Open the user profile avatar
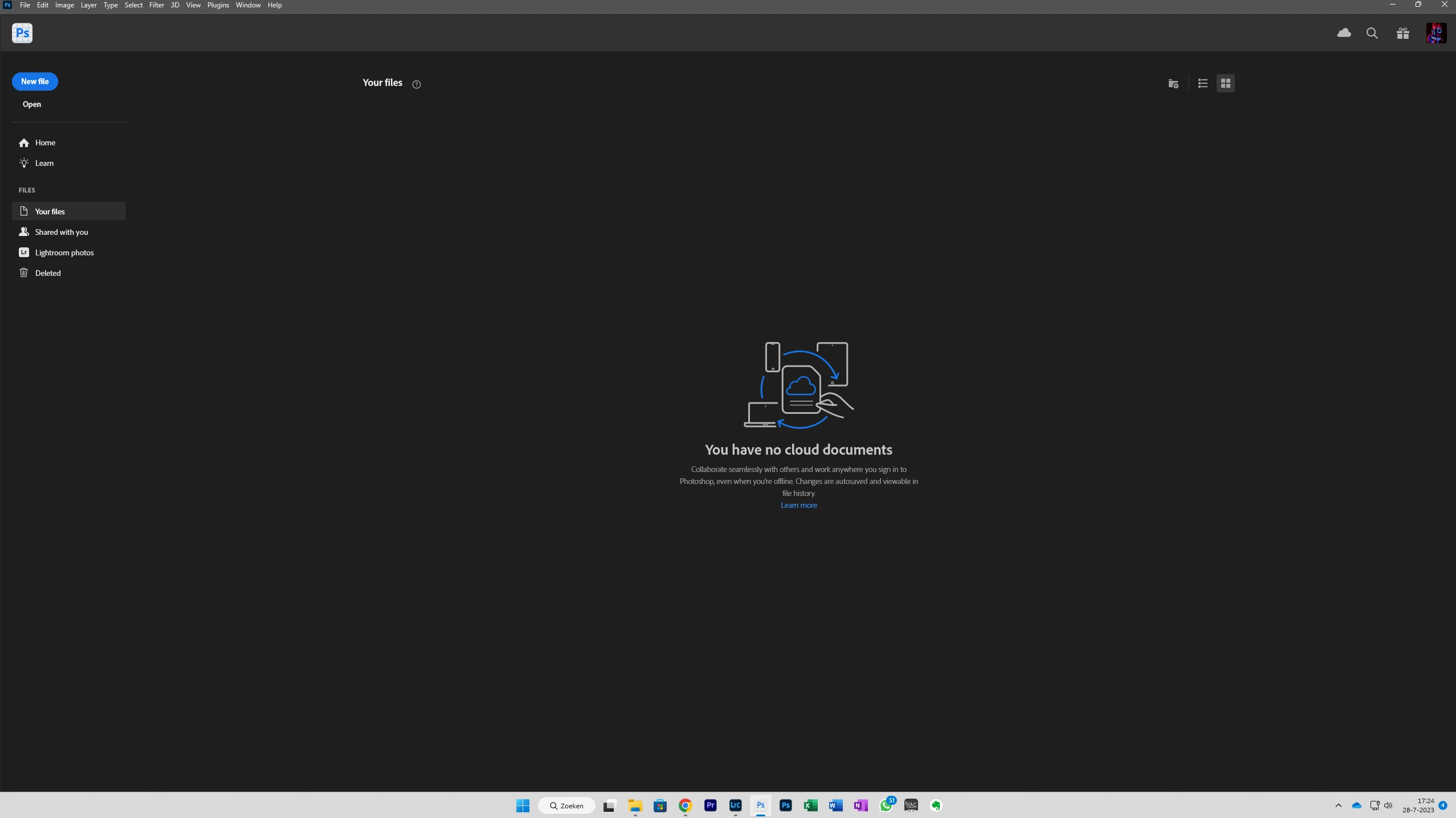The height and width of the screenshot is (818, 1456). coord(1436,33)
